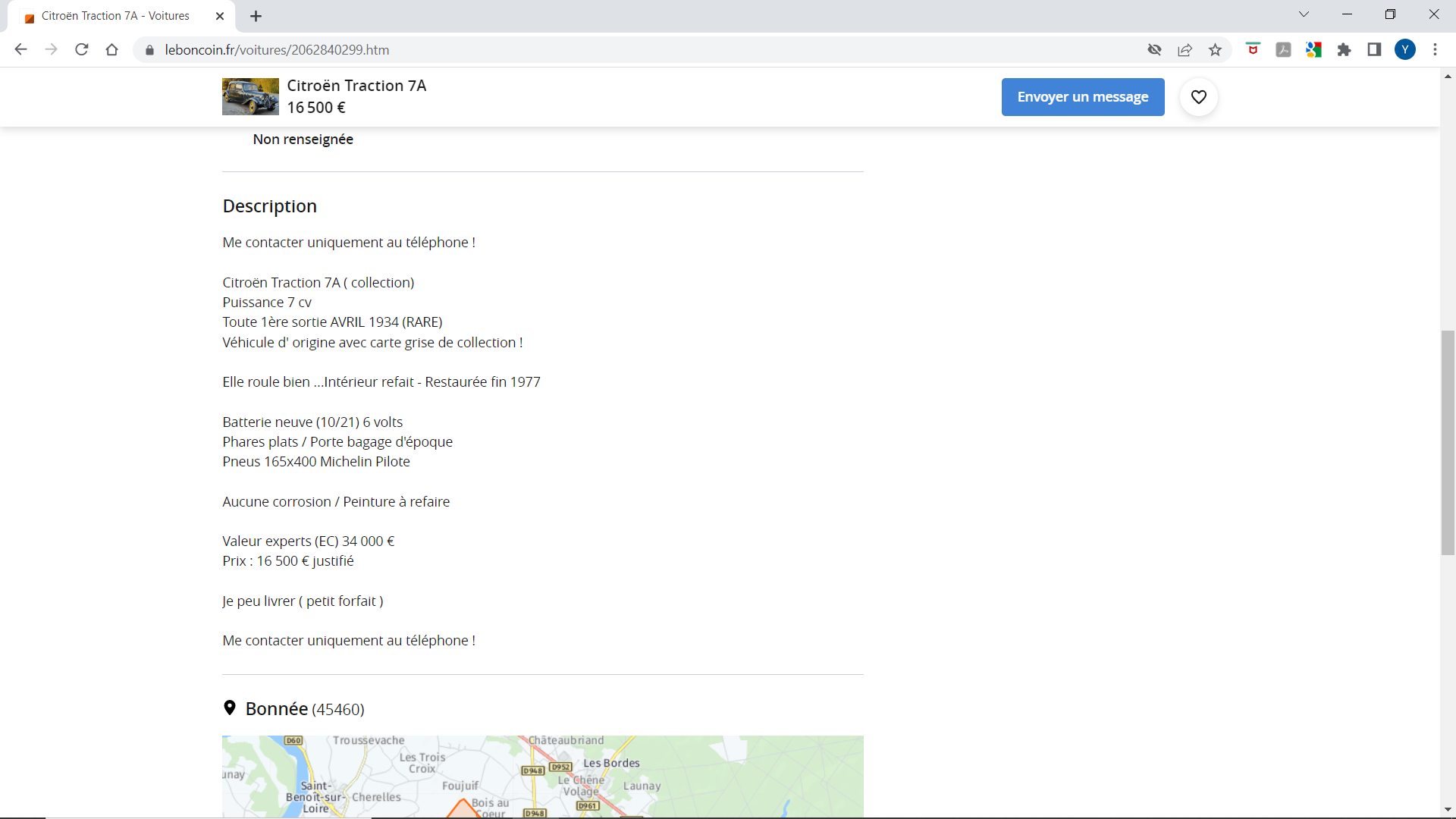Open the Chrome profile avatar Y
Image resolution: width=1456 pixels, height=819 pixels.
[x=1405, y=50]
